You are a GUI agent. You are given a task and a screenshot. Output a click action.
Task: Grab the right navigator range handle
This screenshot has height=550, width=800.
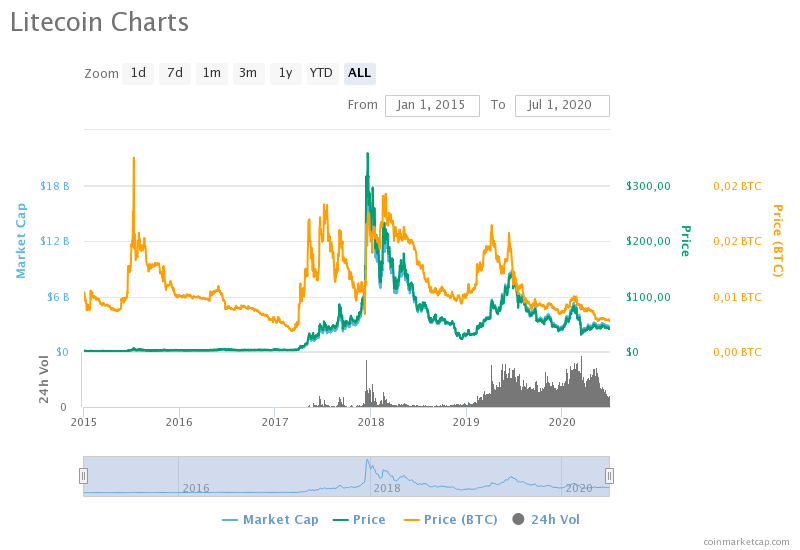tap(609, 476)
